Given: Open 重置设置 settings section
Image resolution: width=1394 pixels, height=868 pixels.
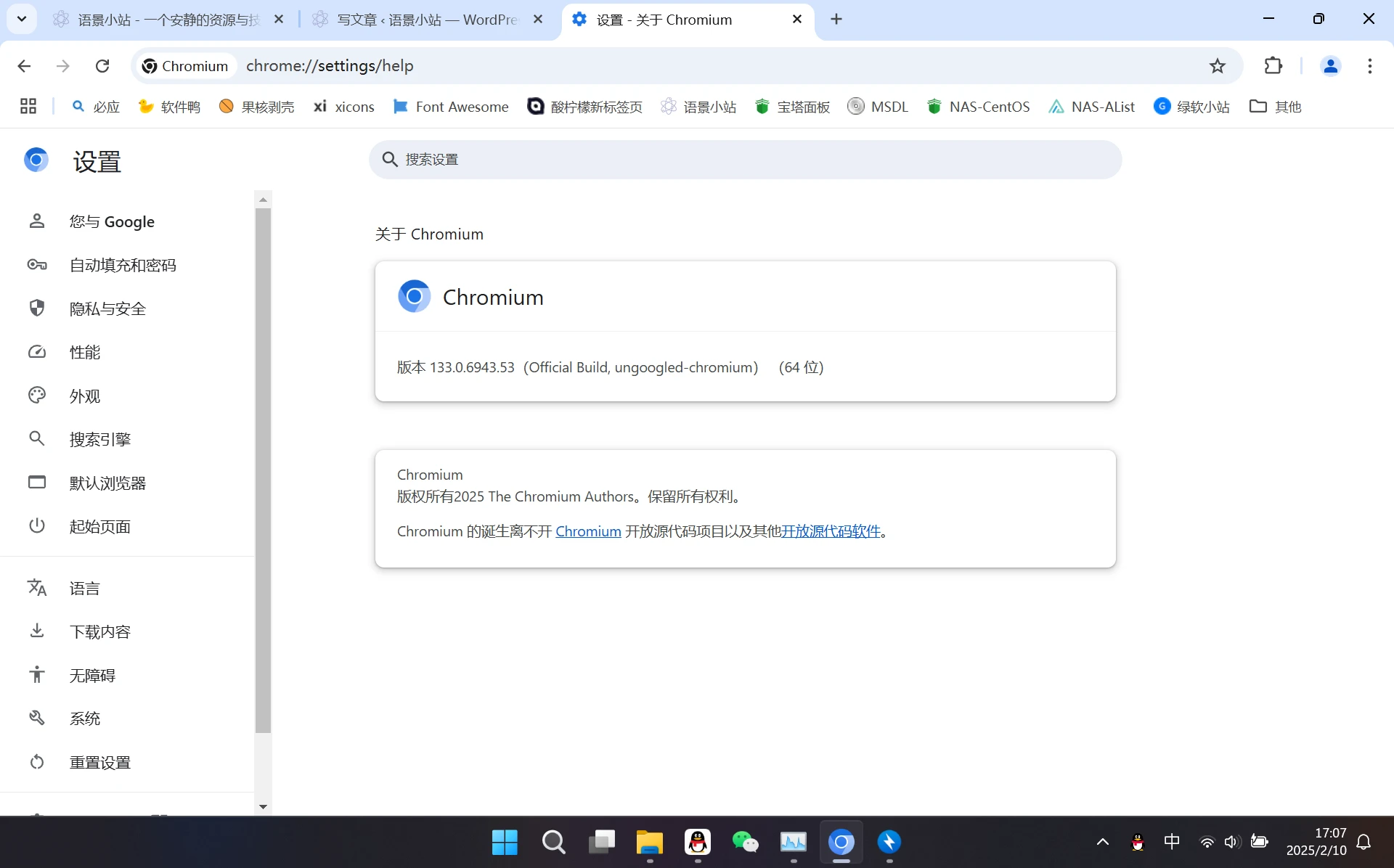Looking at the screenshot, I should [x=127, y=763].
